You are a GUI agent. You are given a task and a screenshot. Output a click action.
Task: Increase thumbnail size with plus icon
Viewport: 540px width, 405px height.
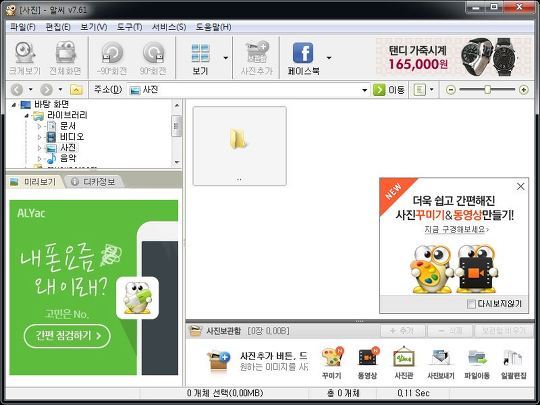pyautogui.click(x=523, y=90)
